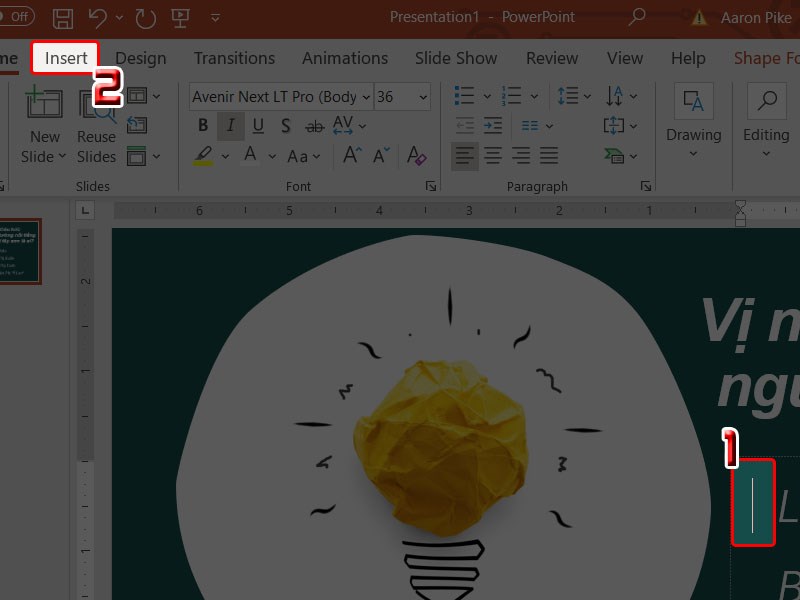800x600 pixels.
Task: Click the Undo arrow icon
Action: tap(97, 18)
